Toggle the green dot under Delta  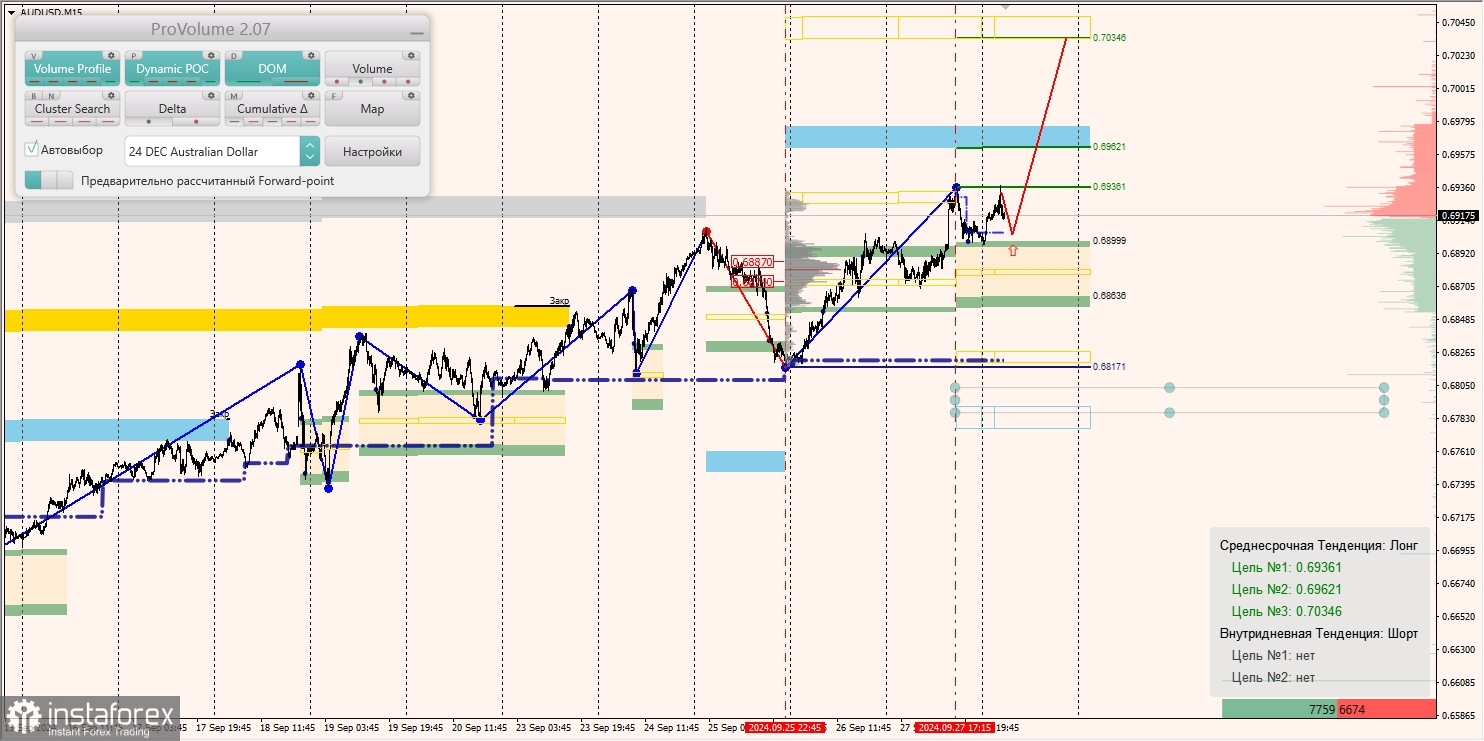pyautogui.click(x=149, y=121)
